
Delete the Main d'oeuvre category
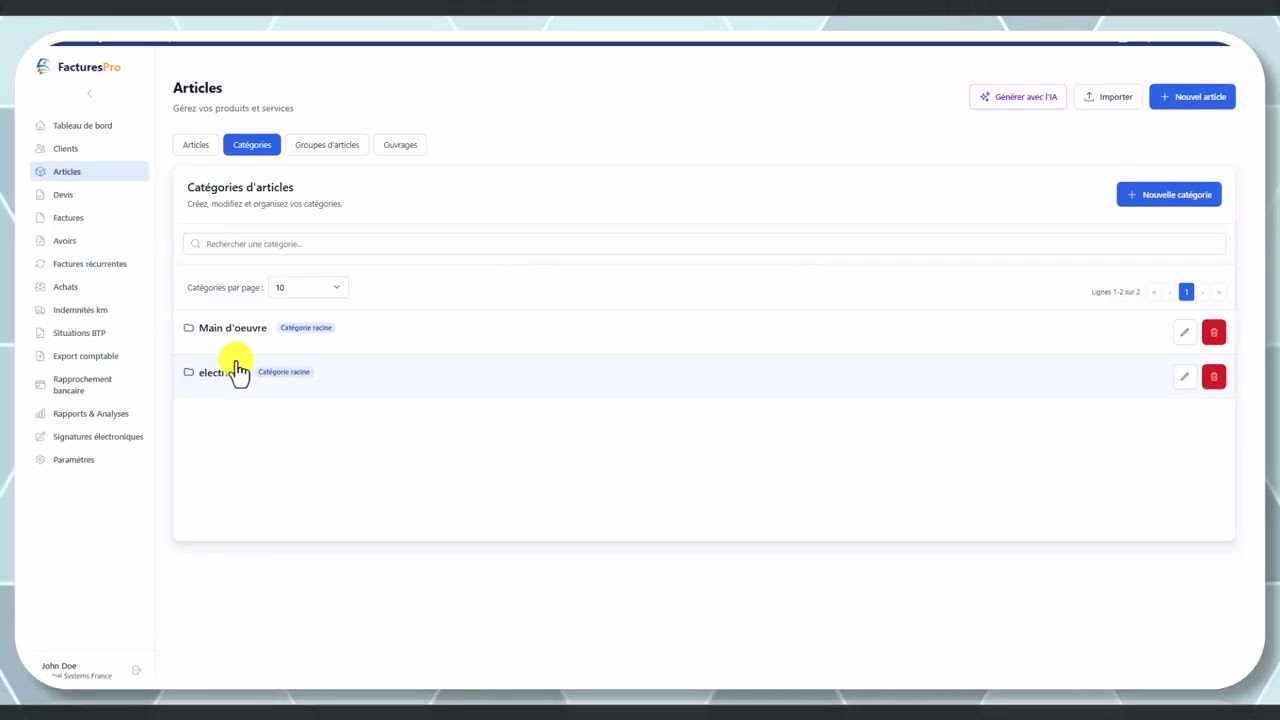click(x=1214, y=333)
